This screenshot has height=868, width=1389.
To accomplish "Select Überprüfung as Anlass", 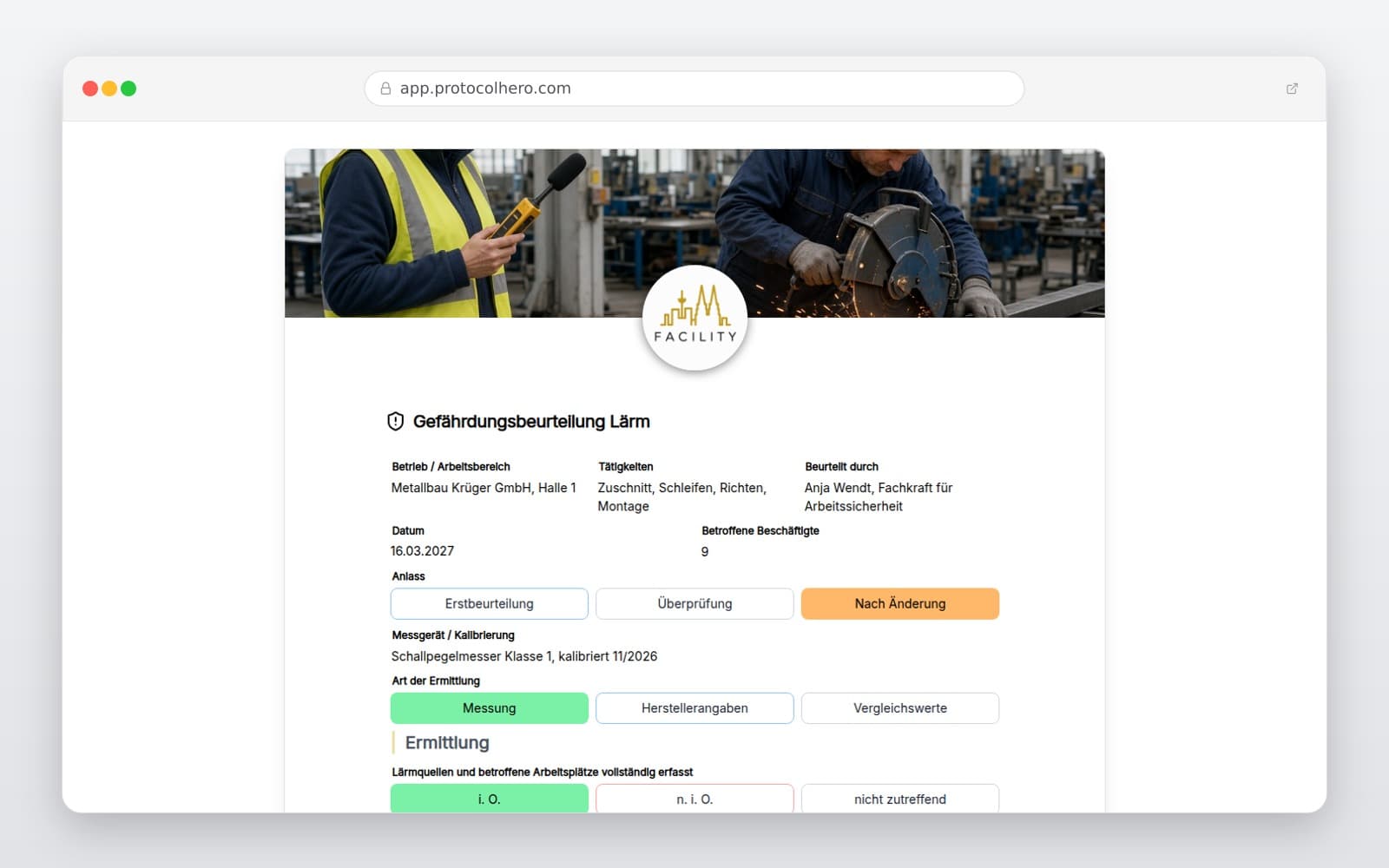I will [x=694, y=604].
